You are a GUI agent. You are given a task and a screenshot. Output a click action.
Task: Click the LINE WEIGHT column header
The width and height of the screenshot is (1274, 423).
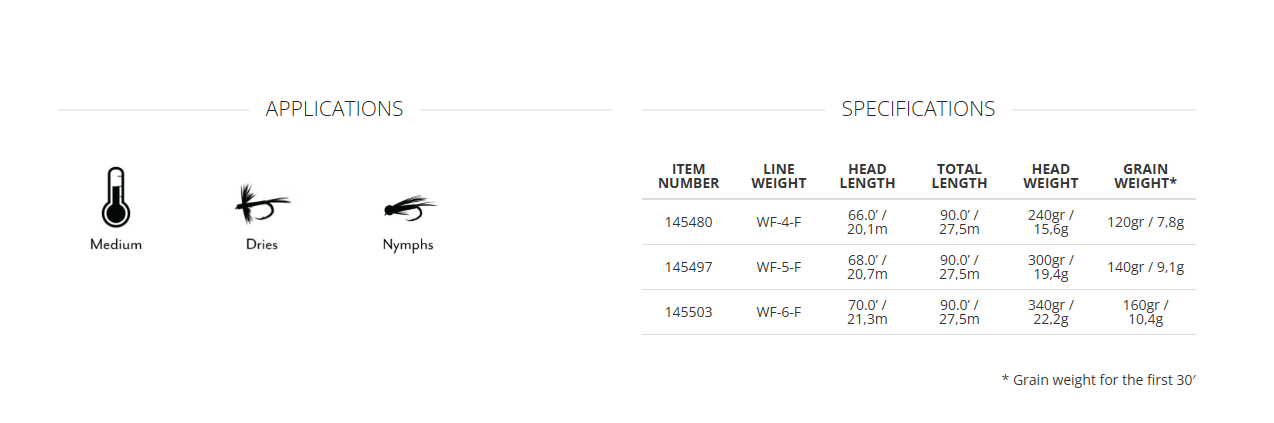coord(778,176)
